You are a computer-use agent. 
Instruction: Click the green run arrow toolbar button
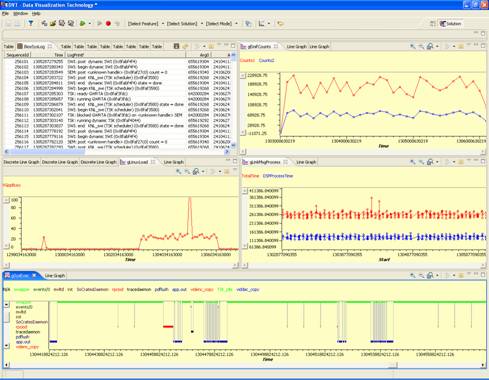(x=82, y=23)
